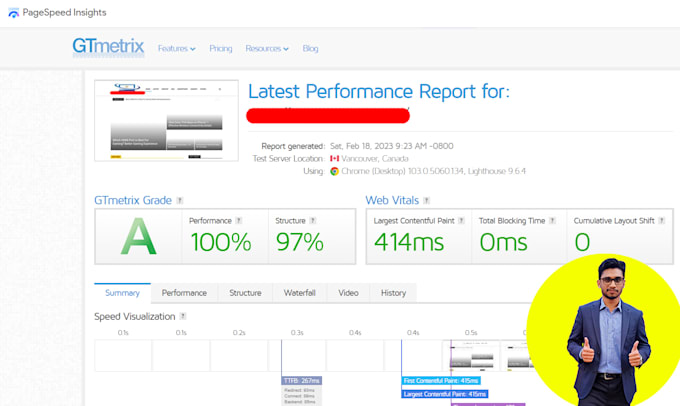Click the tested site screenshot thumbnail

point(167,121)
